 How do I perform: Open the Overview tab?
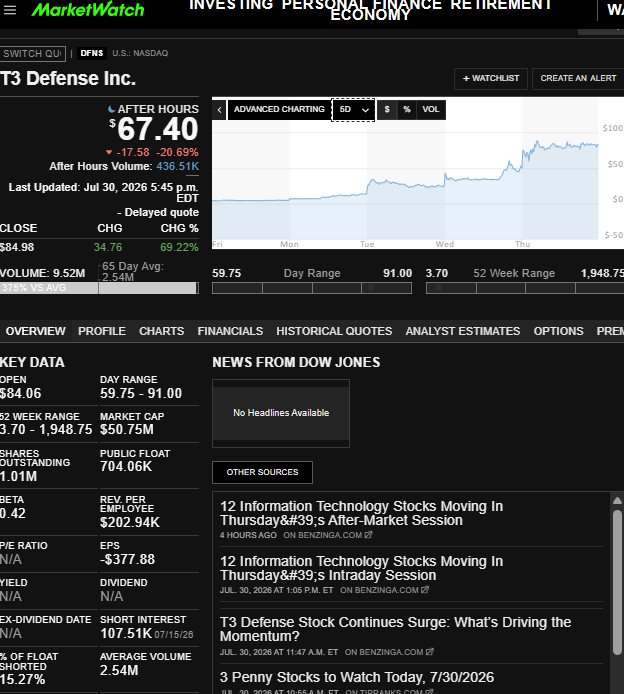tap(35, 331)
